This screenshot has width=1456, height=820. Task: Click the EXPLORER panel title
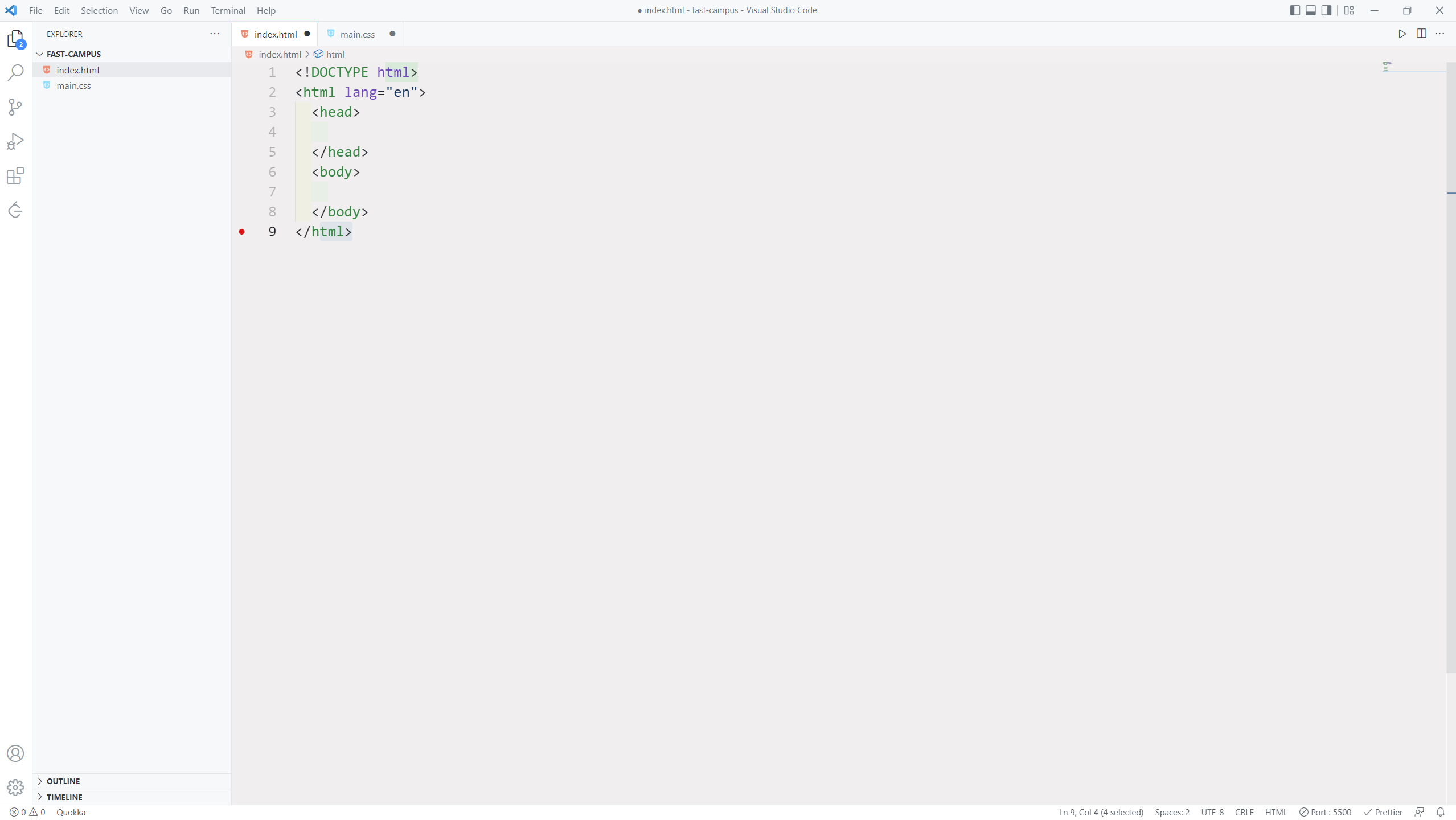64,34
